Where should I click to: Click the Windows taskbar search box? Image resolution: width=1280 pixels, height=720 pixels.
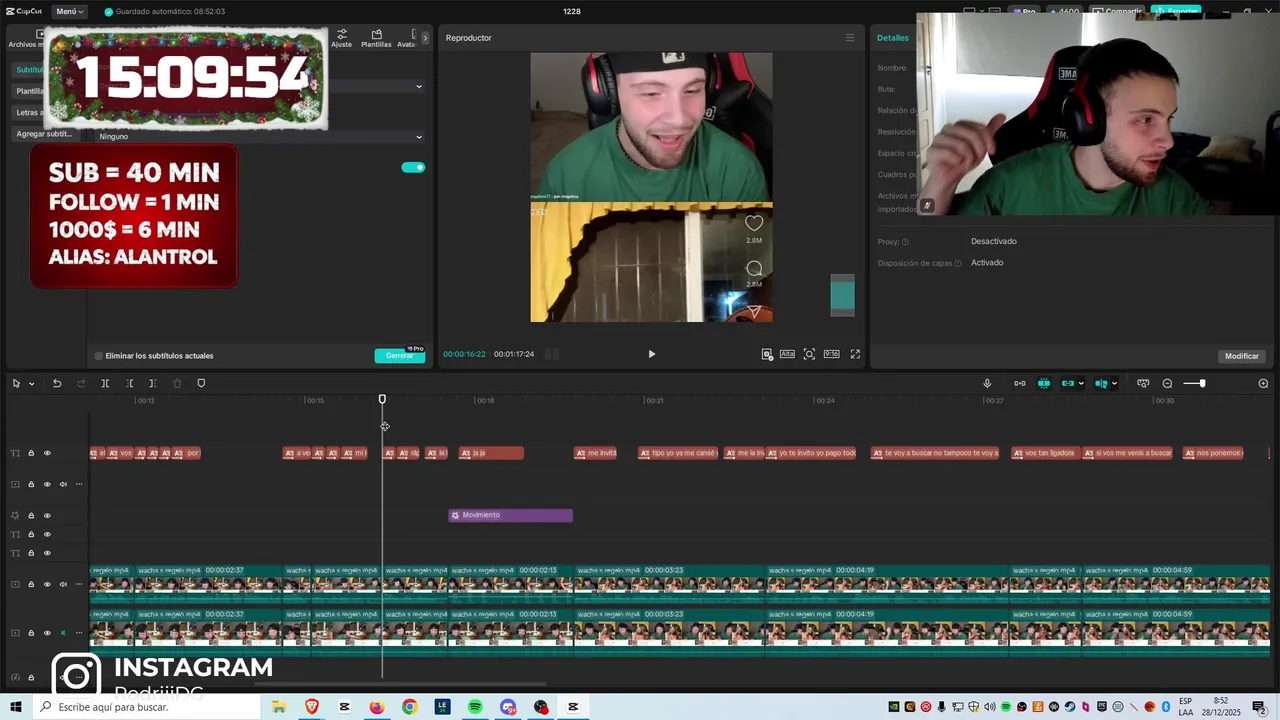click(146, 707)
